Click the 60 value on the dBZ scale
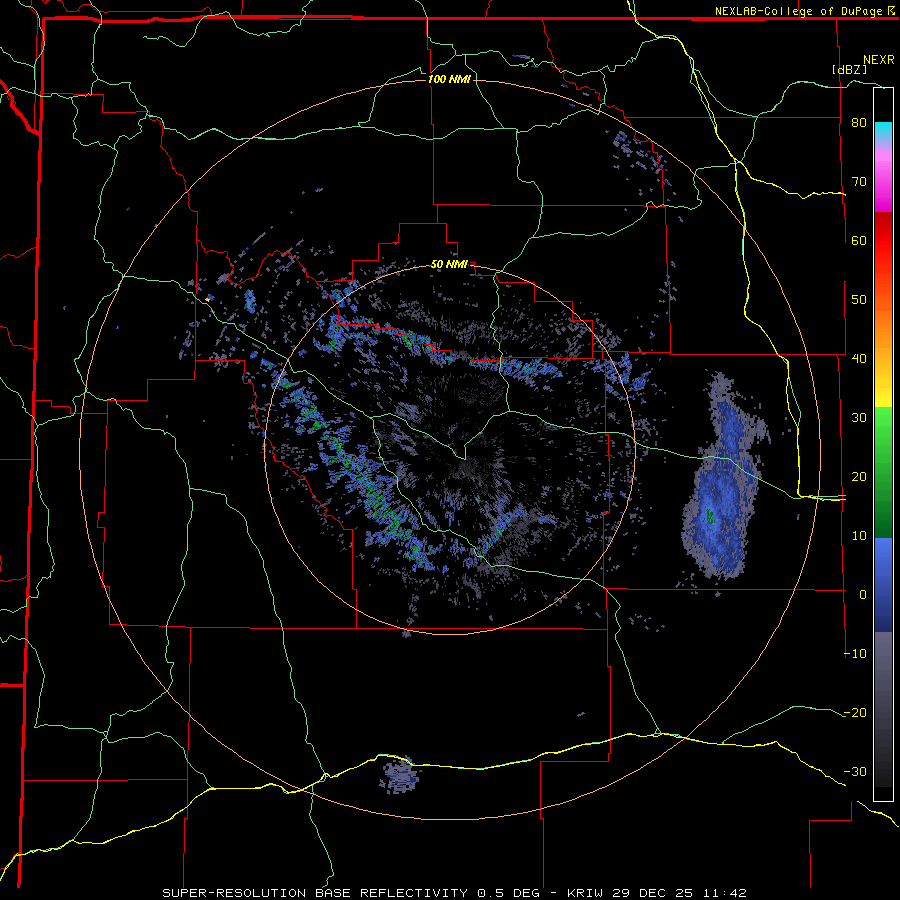The width and height of the screenshot is (900, 900). 859,240
